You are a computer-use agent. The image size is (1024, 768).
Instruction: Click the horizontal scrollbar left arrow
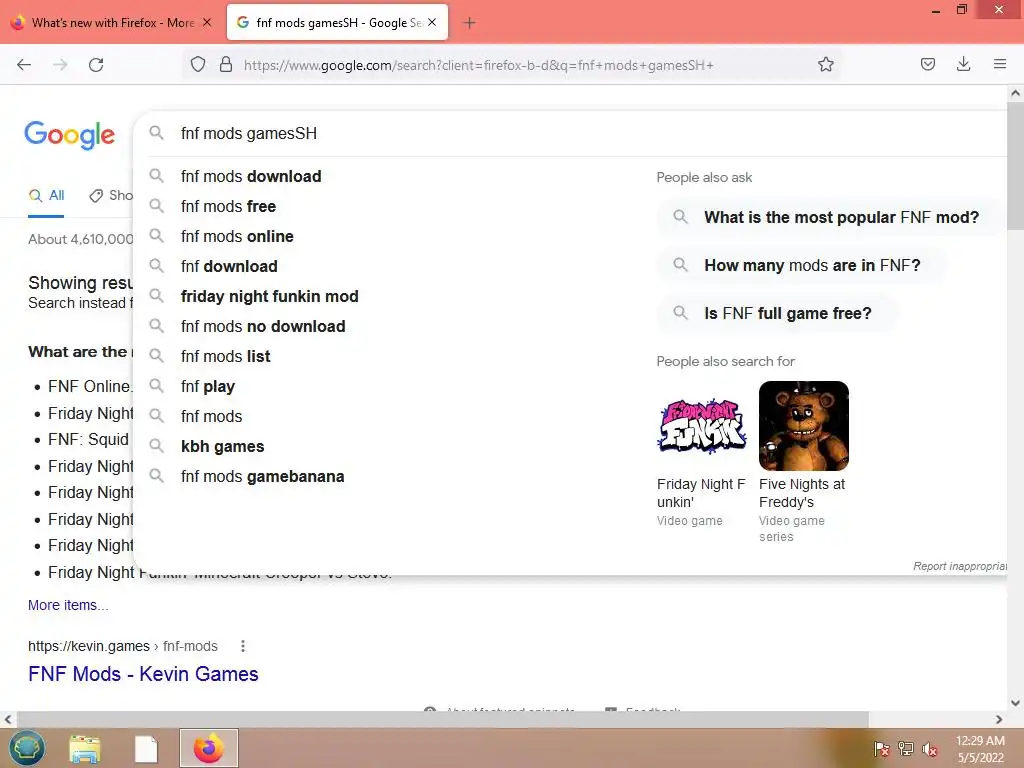(8, 719)
